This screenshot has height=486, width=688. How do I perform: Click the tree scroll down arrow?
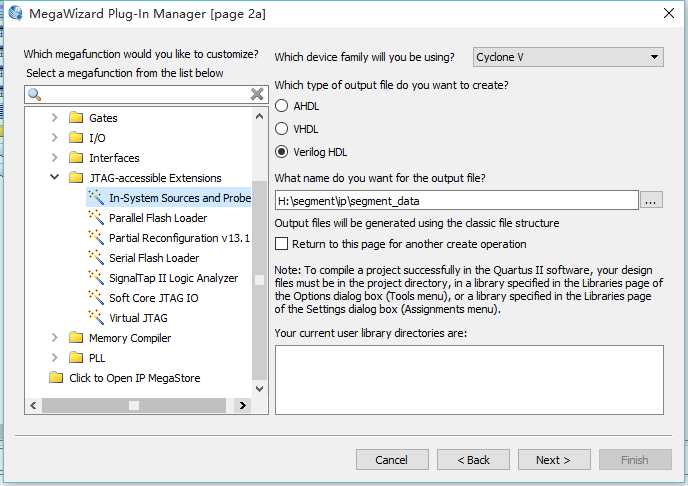(x=259, y=389)
